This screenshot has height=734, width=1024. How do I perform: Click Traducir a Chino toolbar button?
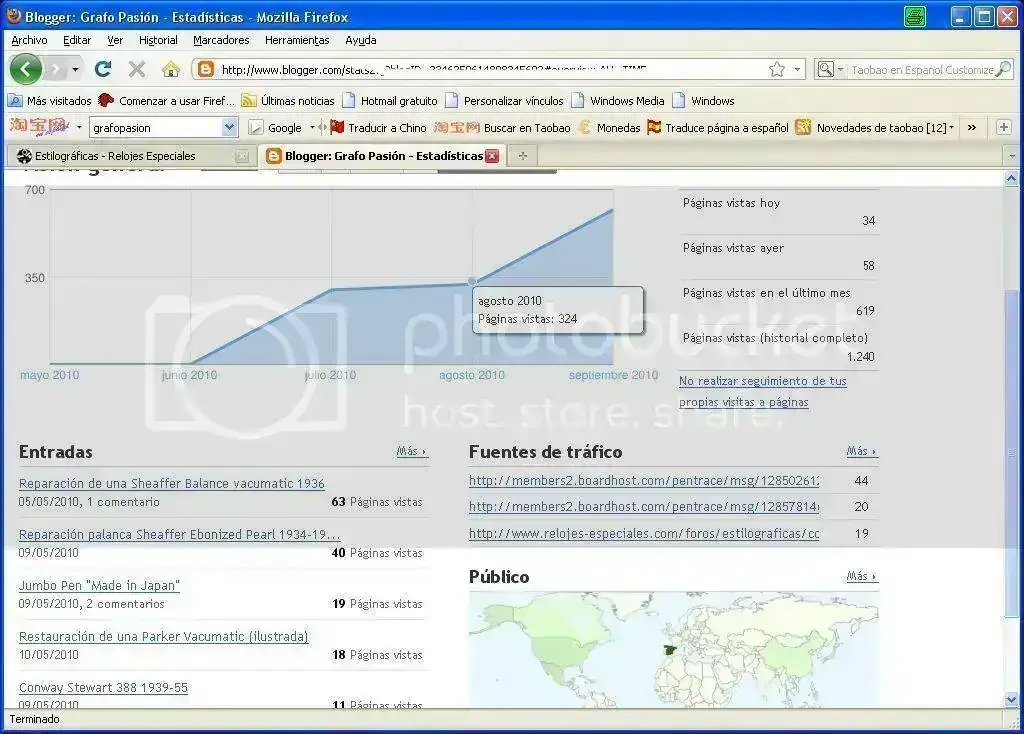coord(378,127)
